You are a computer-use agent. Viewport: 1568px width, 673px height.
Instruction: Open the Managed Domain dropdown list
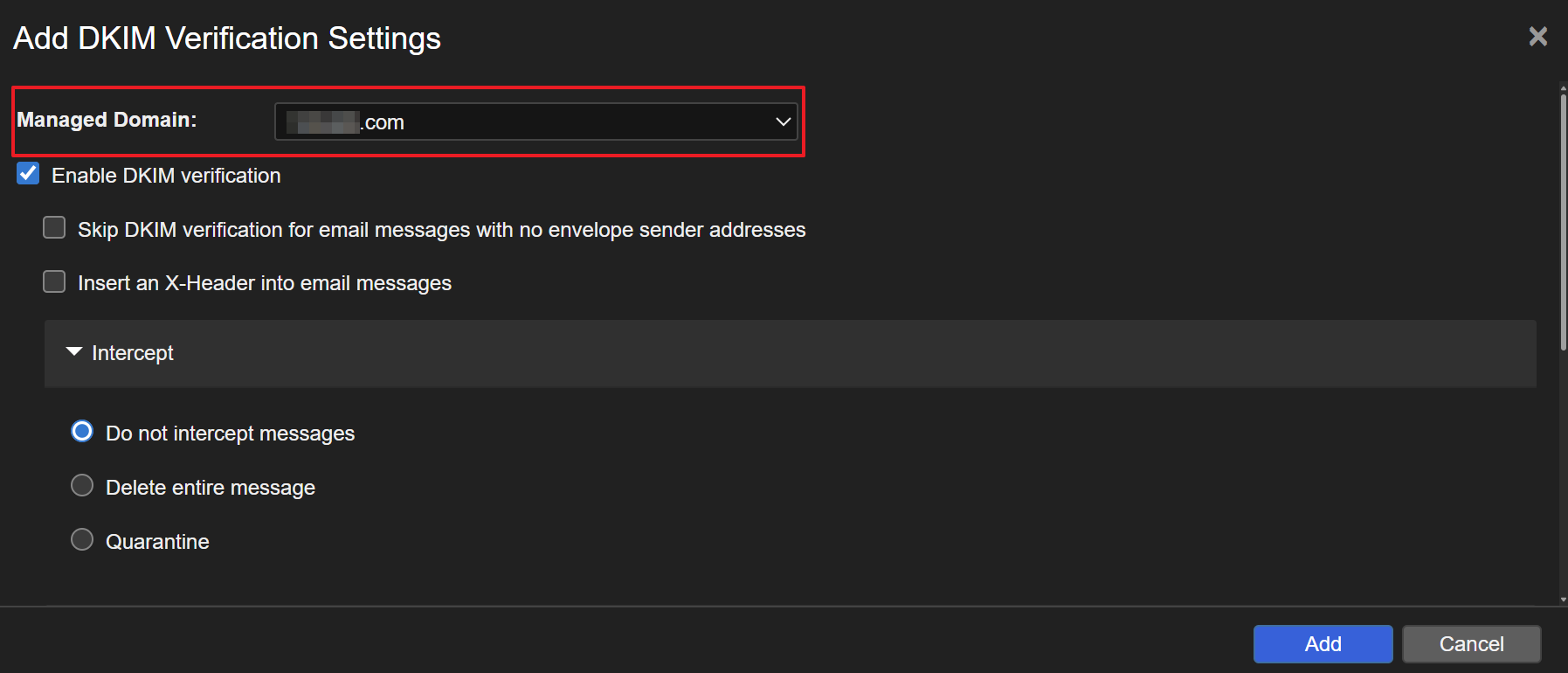[535, 121]
